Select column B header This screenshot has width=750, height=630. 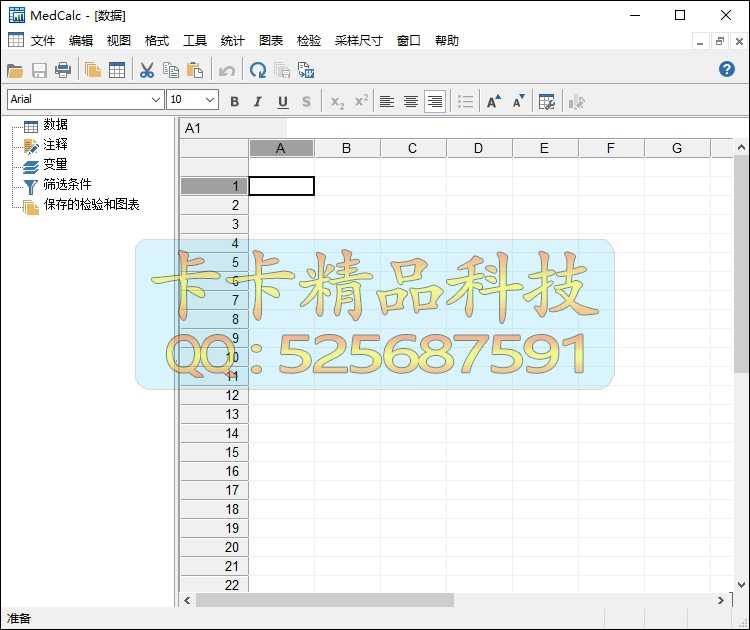coord(347,148)
